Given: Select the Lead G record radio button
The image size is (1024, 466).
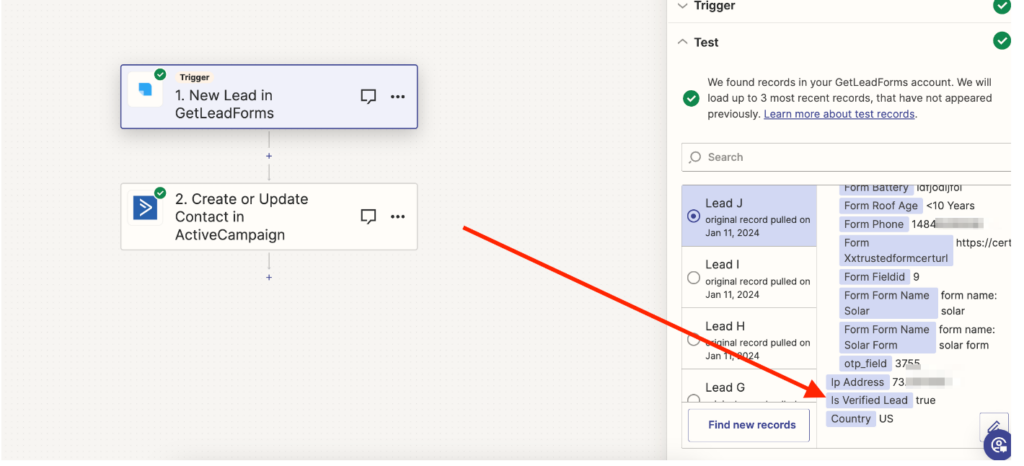Looking at the screenshot, I should coord(694,399).
